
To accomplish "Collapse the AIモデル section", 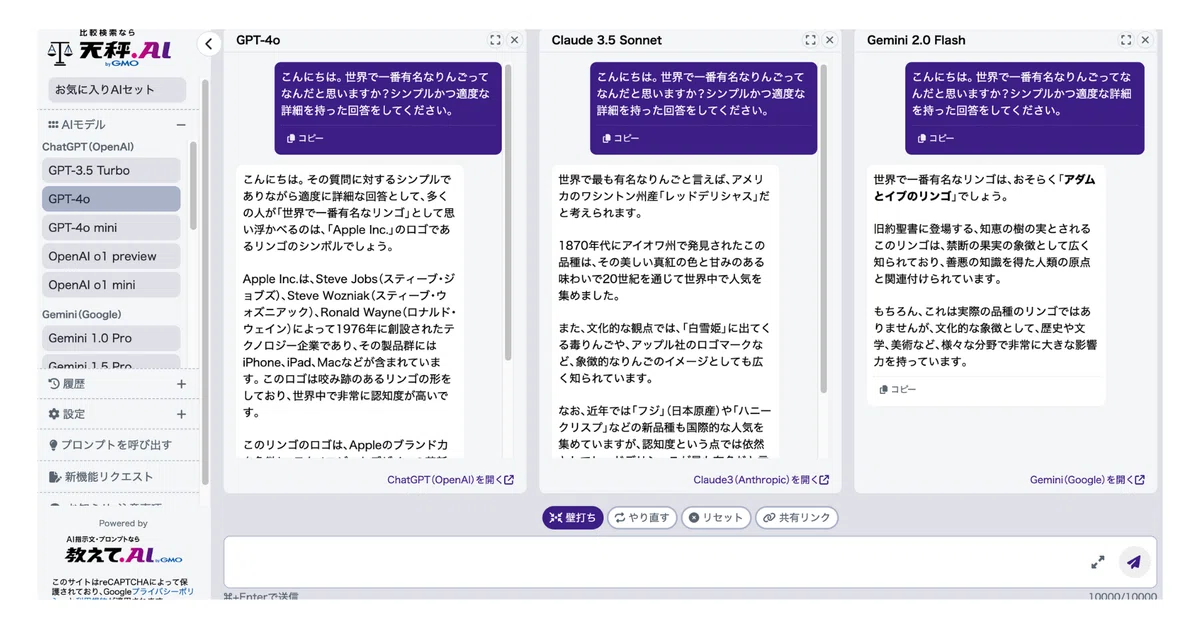I will [181, 125].
